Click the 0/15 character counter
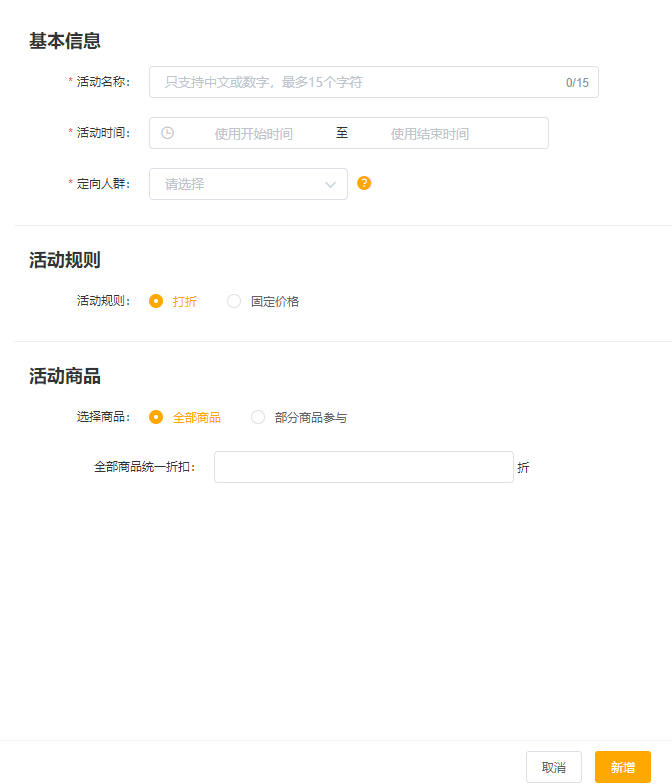The width and height of the screenshot is (672, 784). coord(577,83)
